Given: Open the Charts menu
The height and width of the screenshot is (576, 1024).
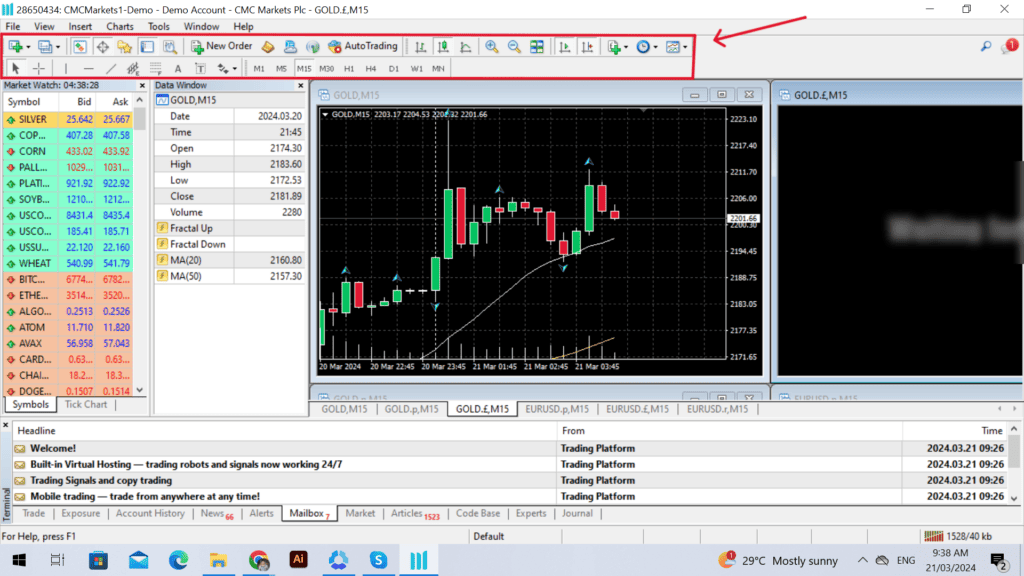Looking at the screenshot, I should 119,26.
